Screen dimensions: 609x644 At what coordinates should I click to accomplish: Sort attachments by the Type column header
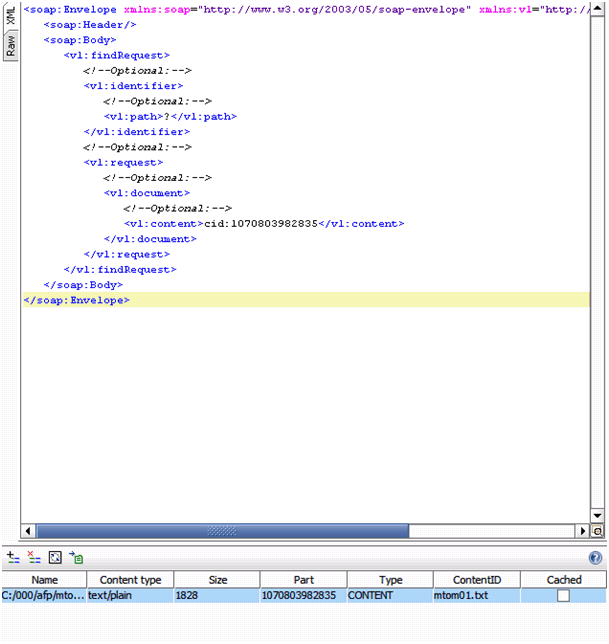[391, 580]
